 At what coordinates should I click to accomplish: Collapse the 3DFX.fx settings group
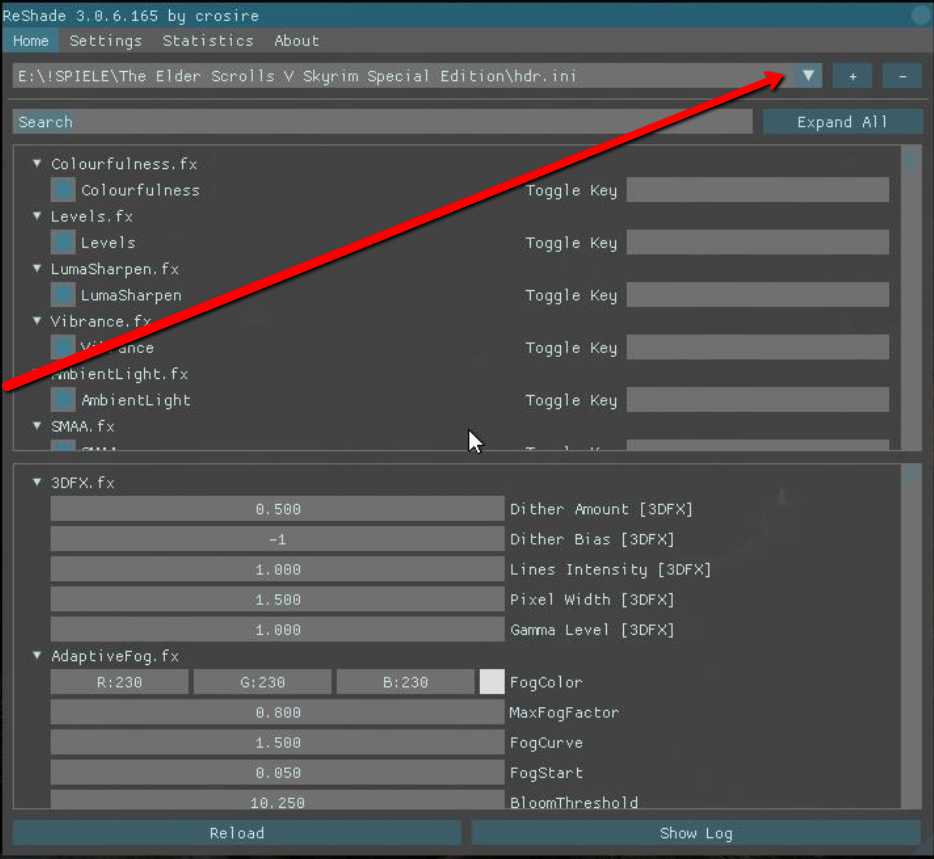(37, 482)
